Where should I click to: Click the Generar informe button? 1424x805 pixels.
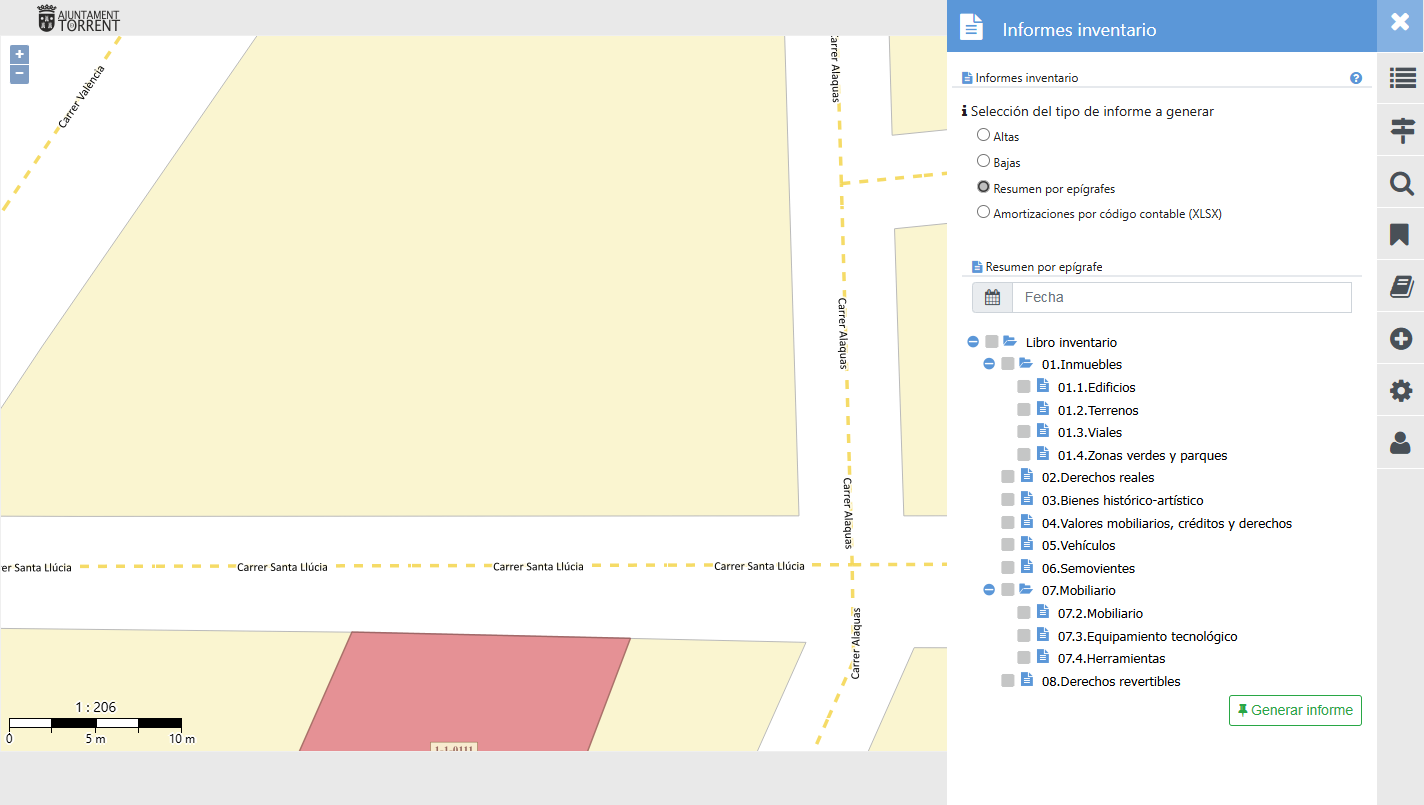click(1295, 710)
